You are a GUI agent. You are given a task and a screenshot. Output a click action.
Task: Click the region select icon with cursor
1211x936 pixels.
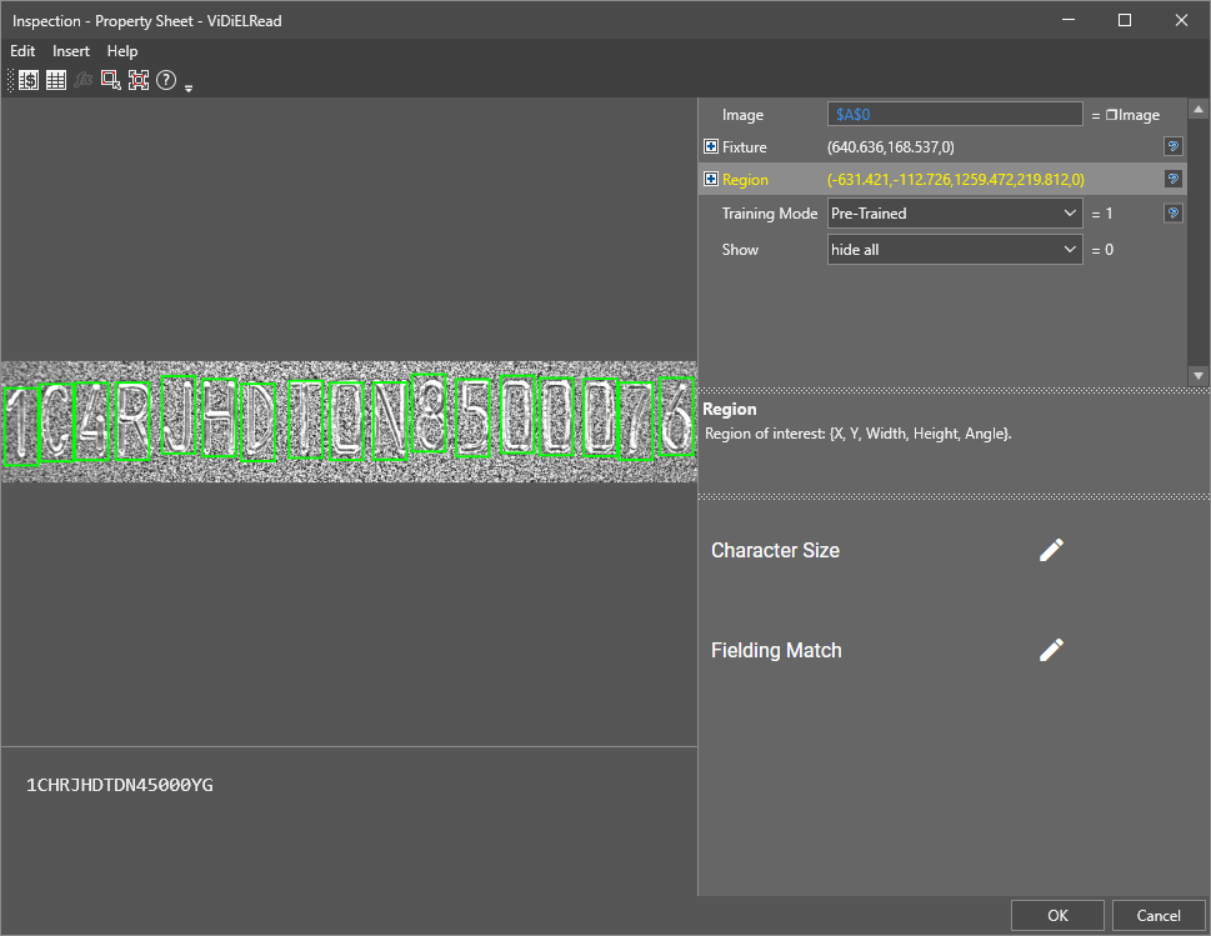(x=111, y=81)
